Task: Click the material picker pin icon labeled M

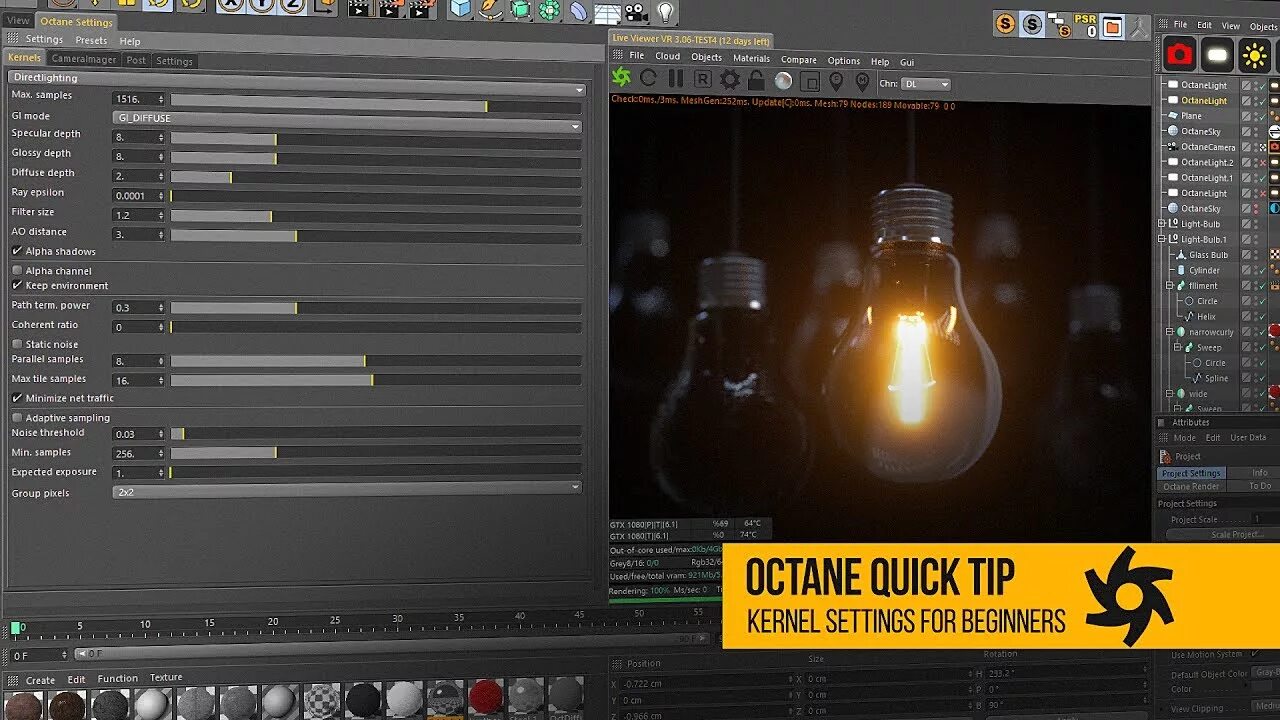Action: click(863, 81)
